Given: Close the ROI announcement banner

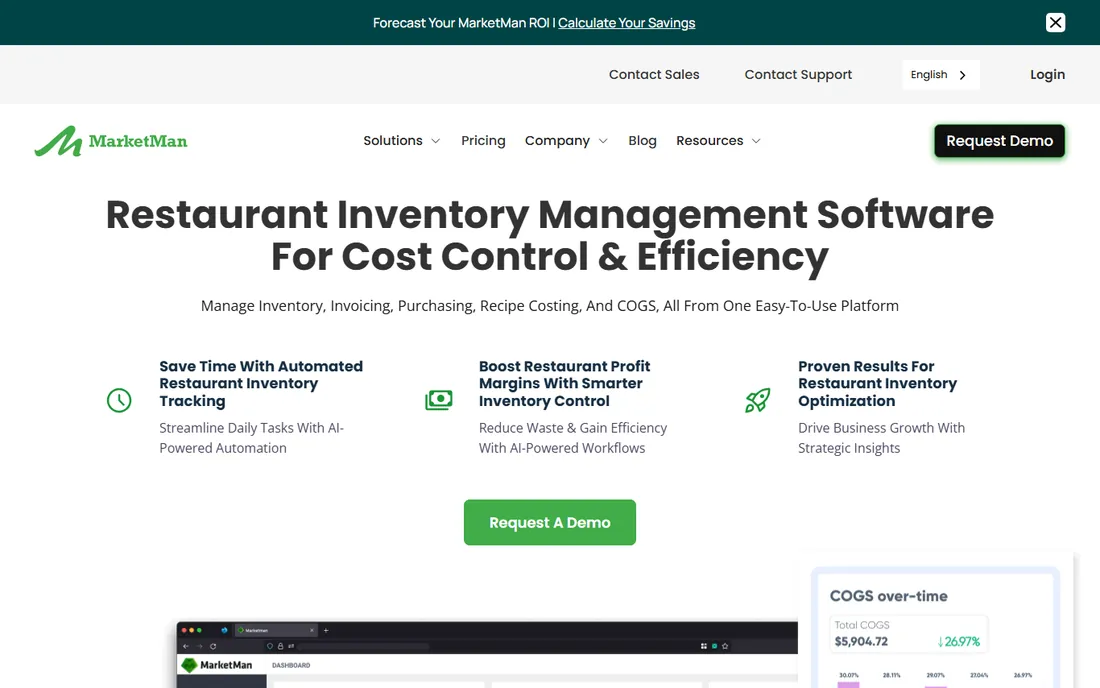Looking at the screenshot, I should click(x=1055, y=22).
